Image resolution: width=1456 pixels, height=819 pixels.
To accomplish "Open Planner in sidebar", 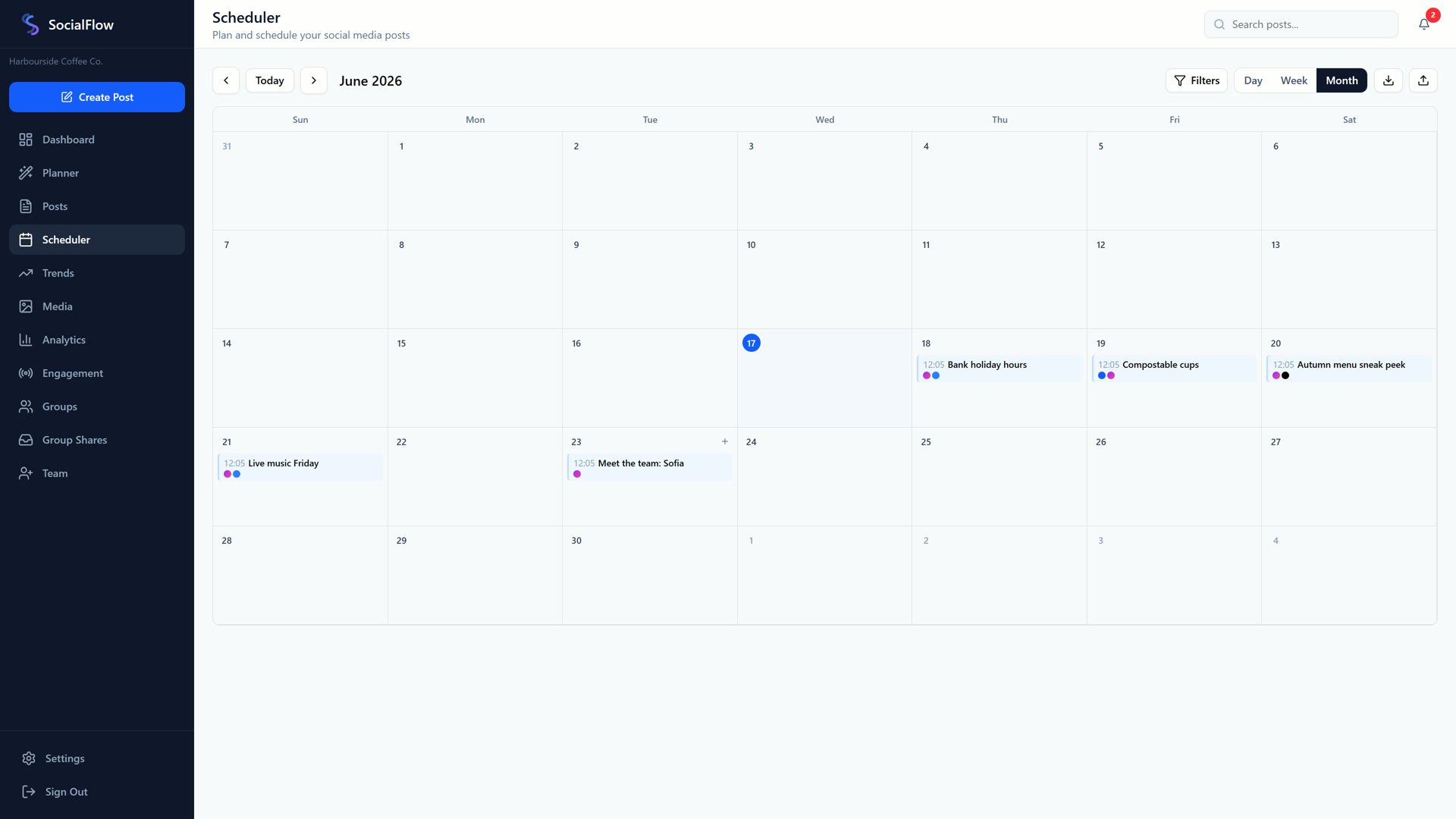I will [97, 173].
